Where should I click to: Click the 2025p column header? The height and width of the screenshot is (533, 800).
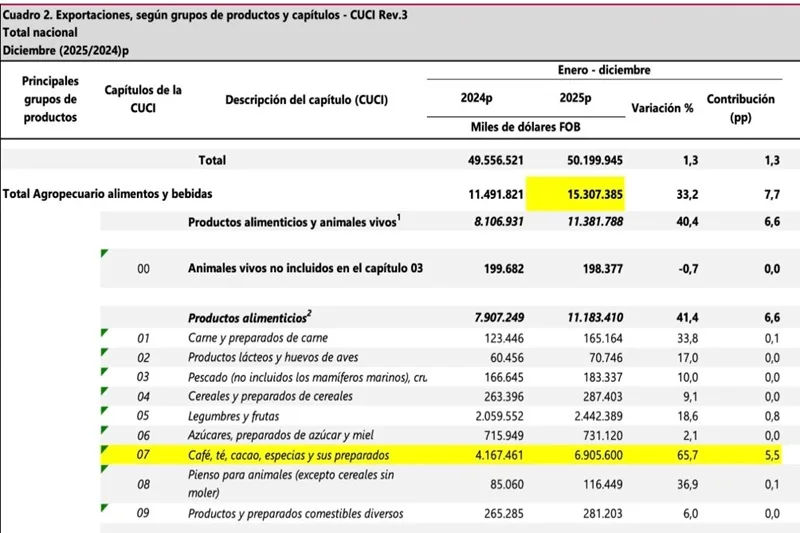point(576,99)
